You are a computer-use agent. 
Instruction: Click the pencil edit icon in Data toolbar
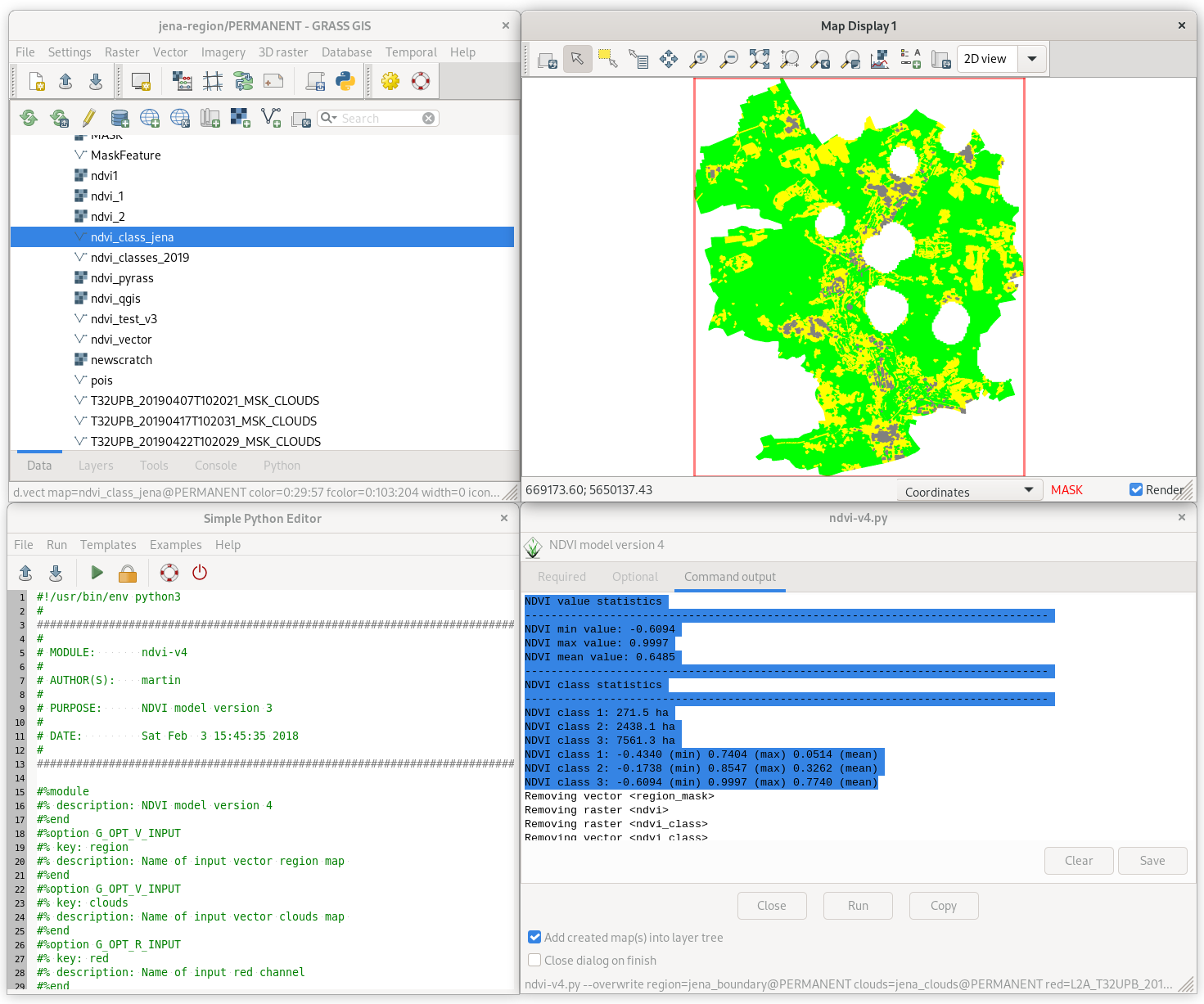pos(89,118)
